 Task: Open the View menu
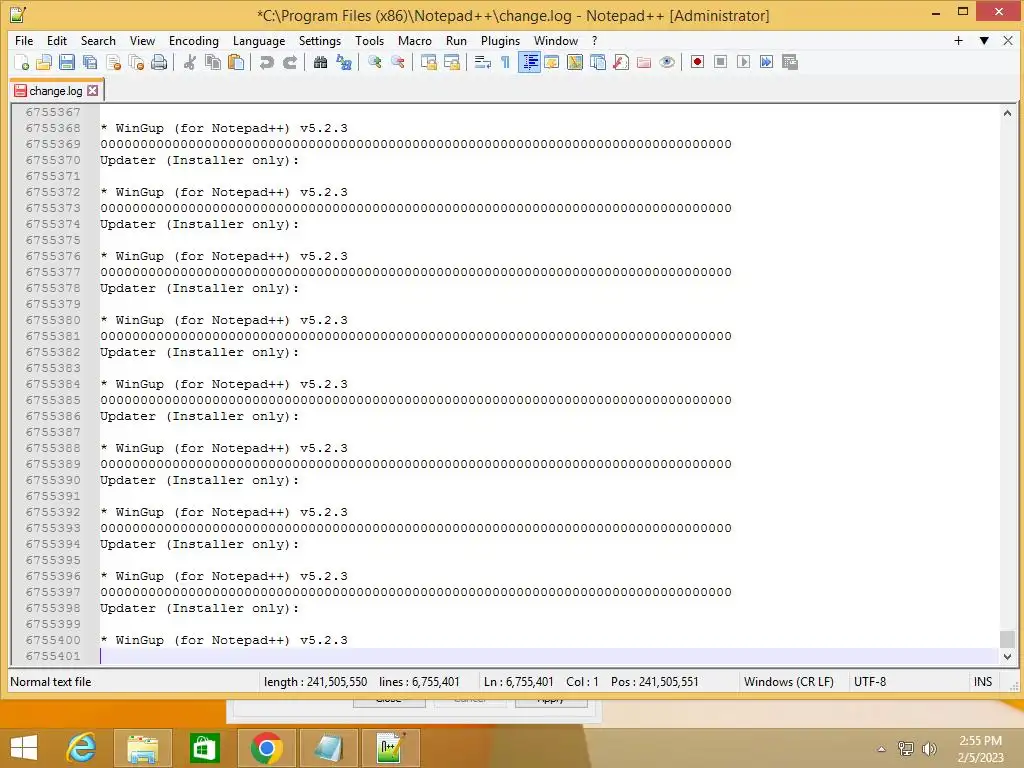142,40
